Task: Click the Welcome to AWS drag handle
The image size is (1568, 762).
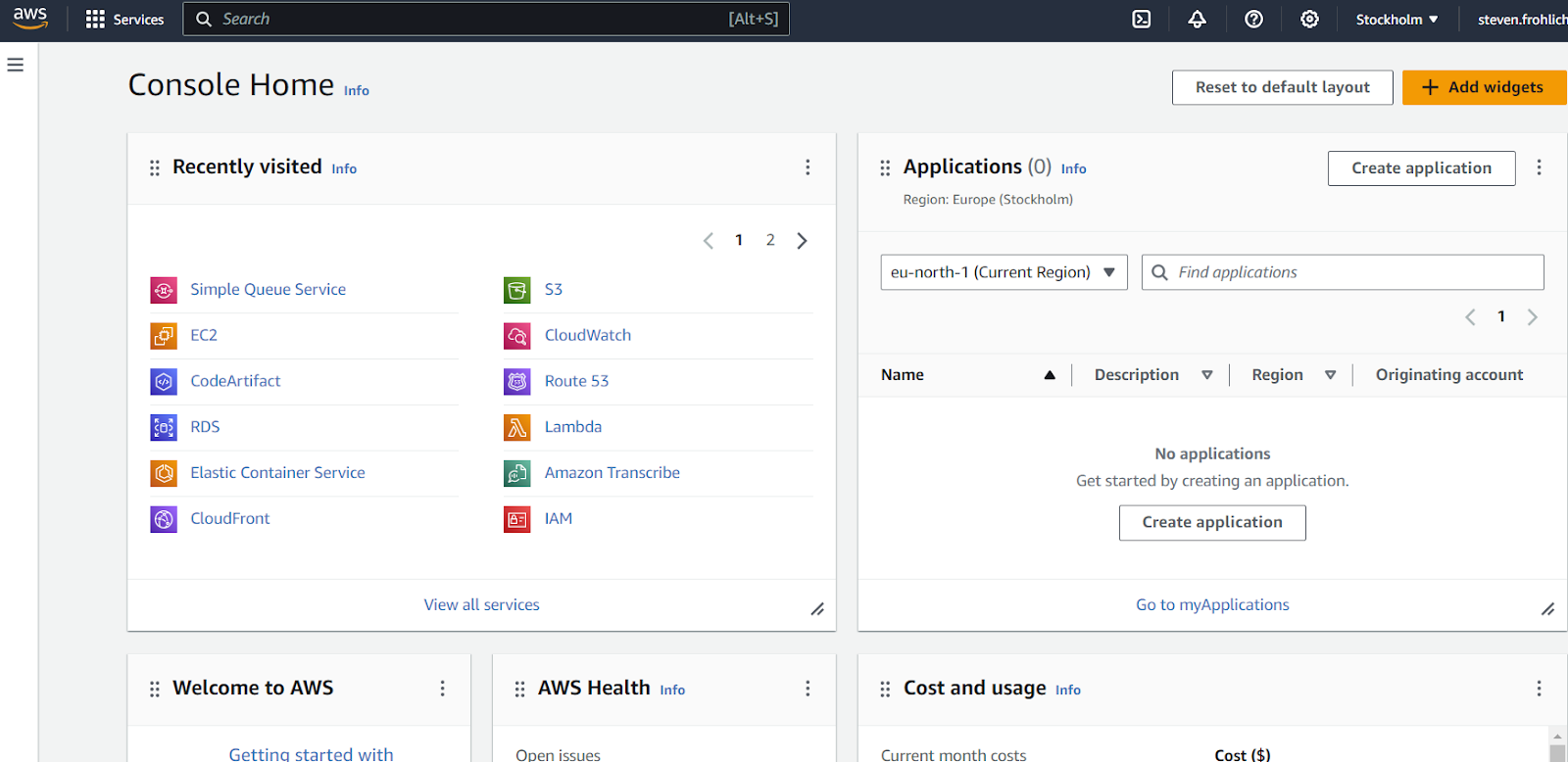Action: click(x=154, y=690)
